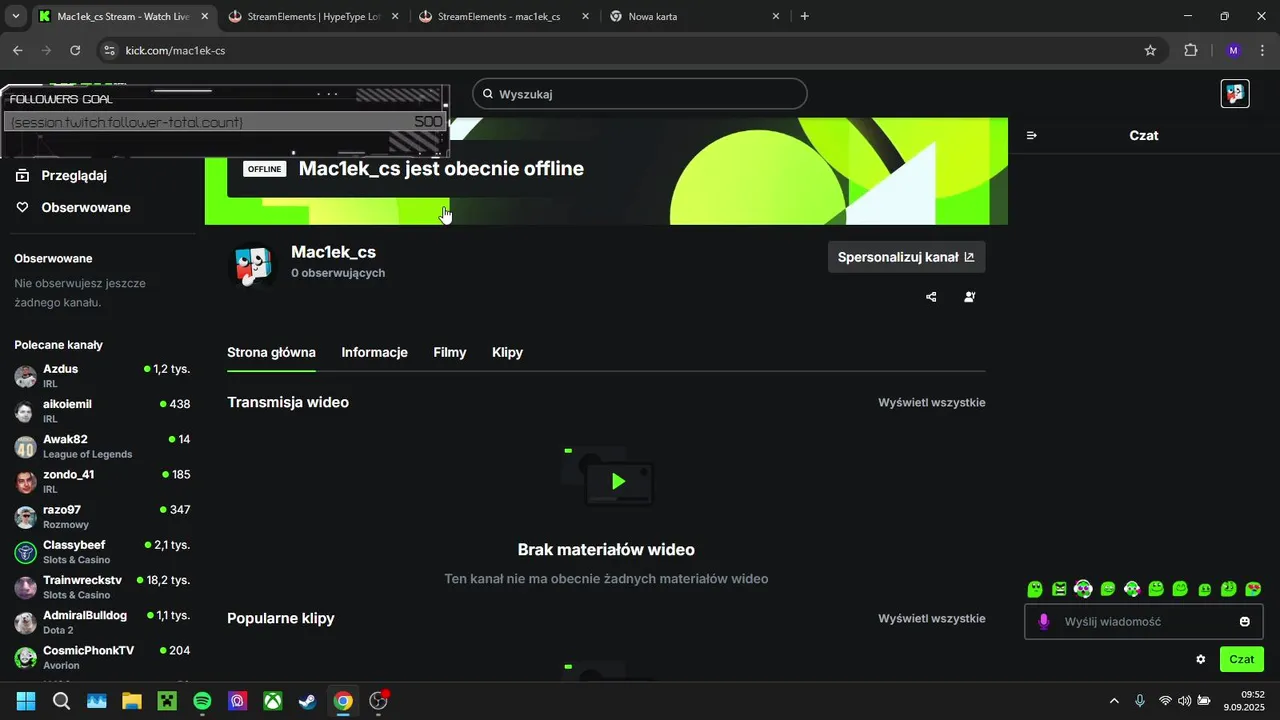Image resolution: width=1280 pixels, height=720 pixels.
Task: Select the heart-eyes crying emote
Action: [1253, 589]
